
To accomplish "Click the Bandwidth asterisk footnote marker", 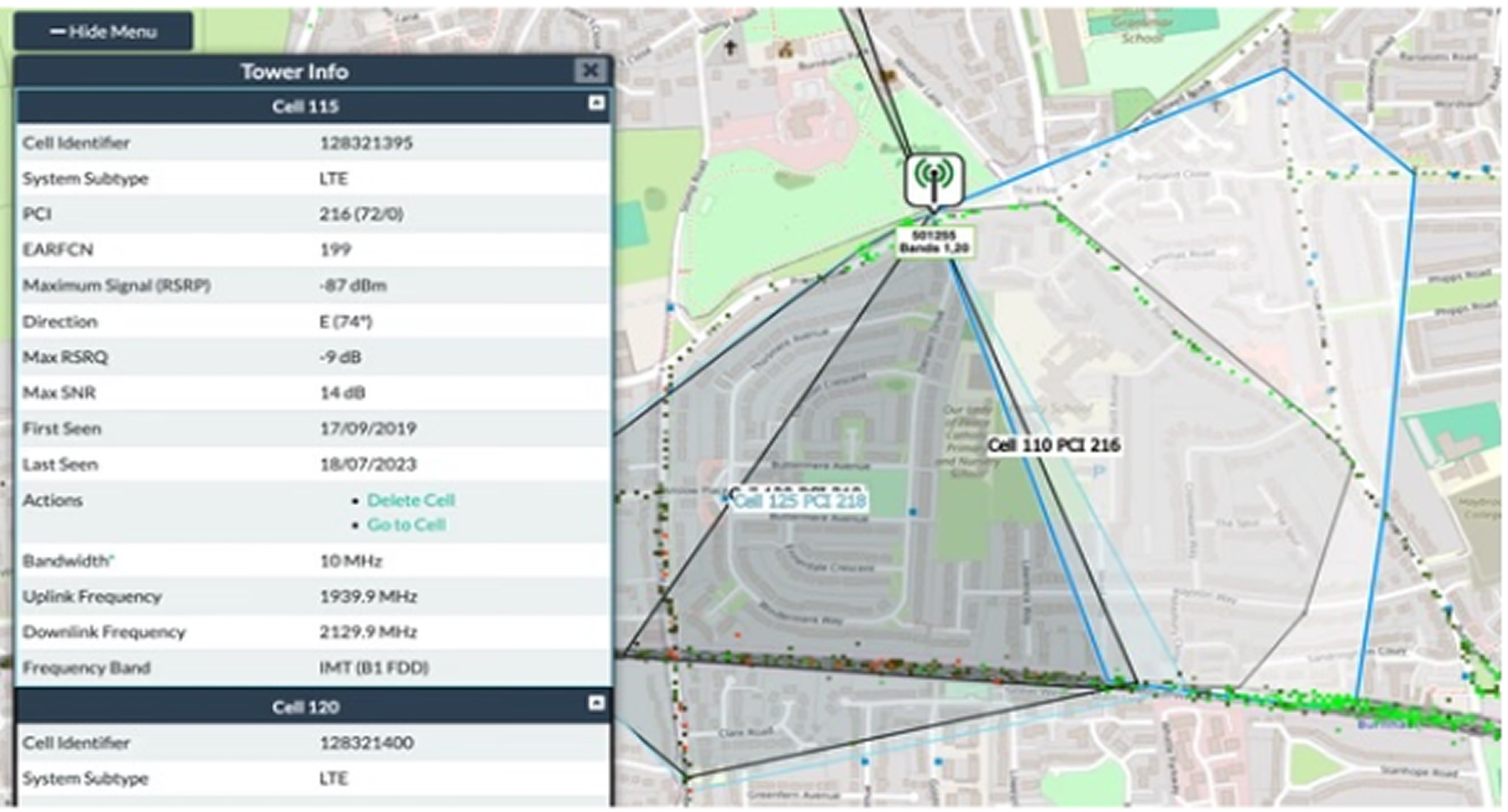I will (112, 557).
